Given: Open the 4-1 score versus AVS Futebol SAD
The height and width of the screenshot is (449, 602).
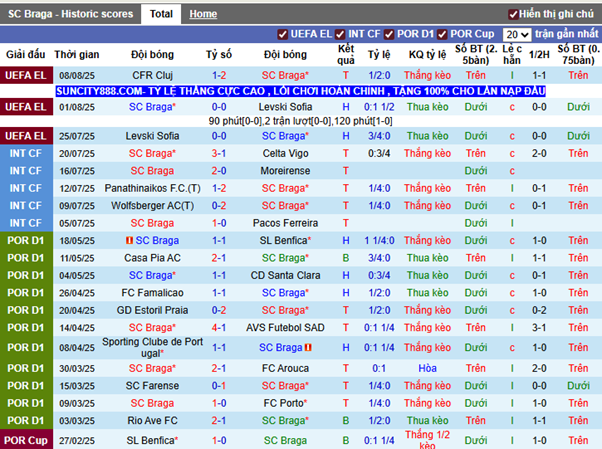Looking at the screenshot, I should pyautogui.click(x=219, y=328).
